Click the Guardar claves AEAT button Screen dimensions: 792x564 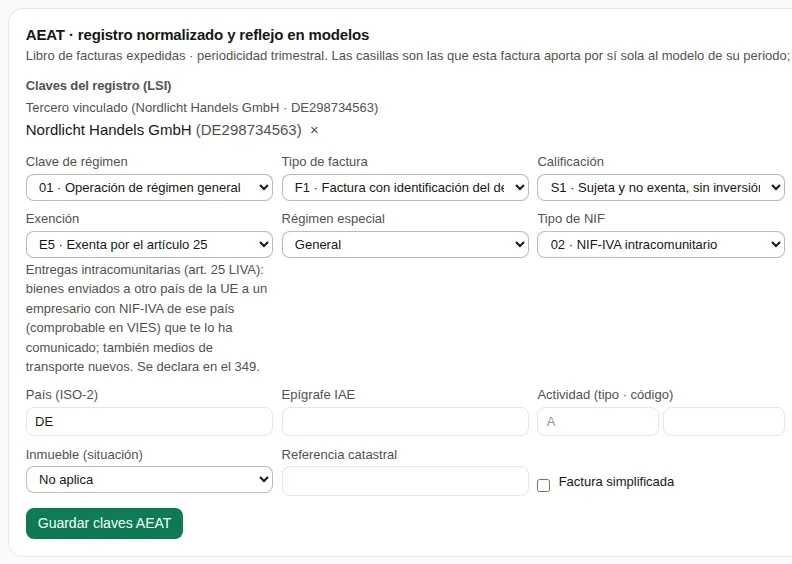105,523
